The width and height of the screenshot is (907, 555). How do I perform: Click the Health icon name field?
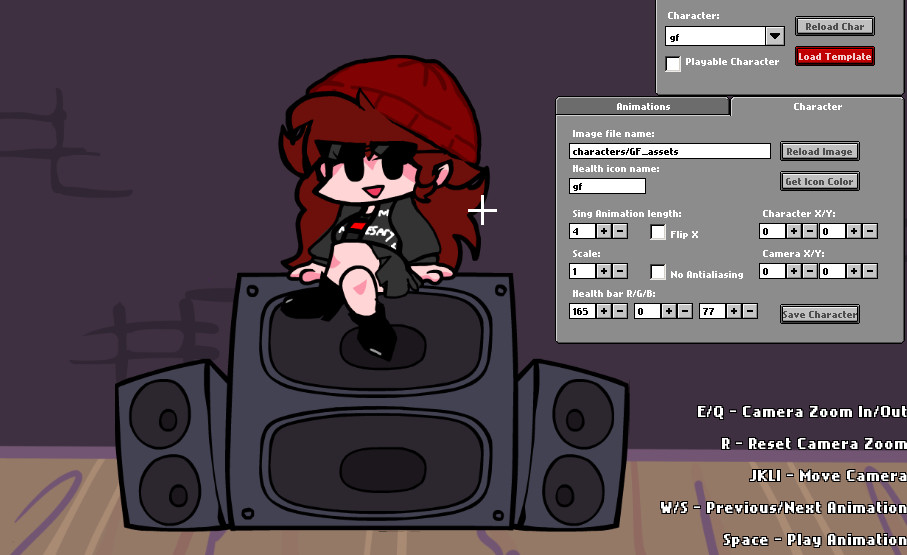click(x=607, y=186)
